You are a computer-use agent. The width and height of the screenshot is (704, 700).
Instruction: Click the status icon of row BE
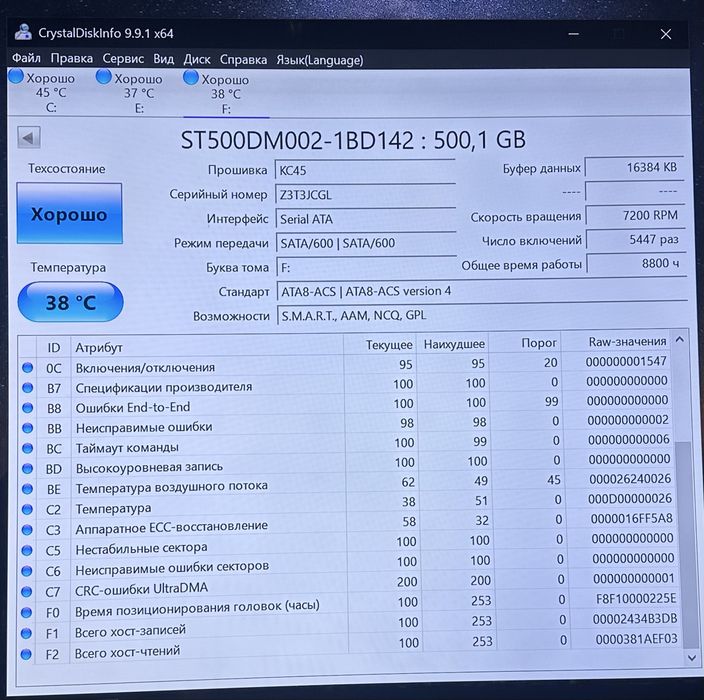(x=27, y=489)
